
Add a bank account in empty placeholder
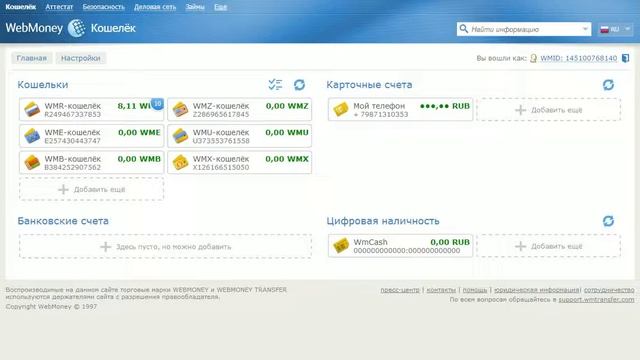pos(165,246)
